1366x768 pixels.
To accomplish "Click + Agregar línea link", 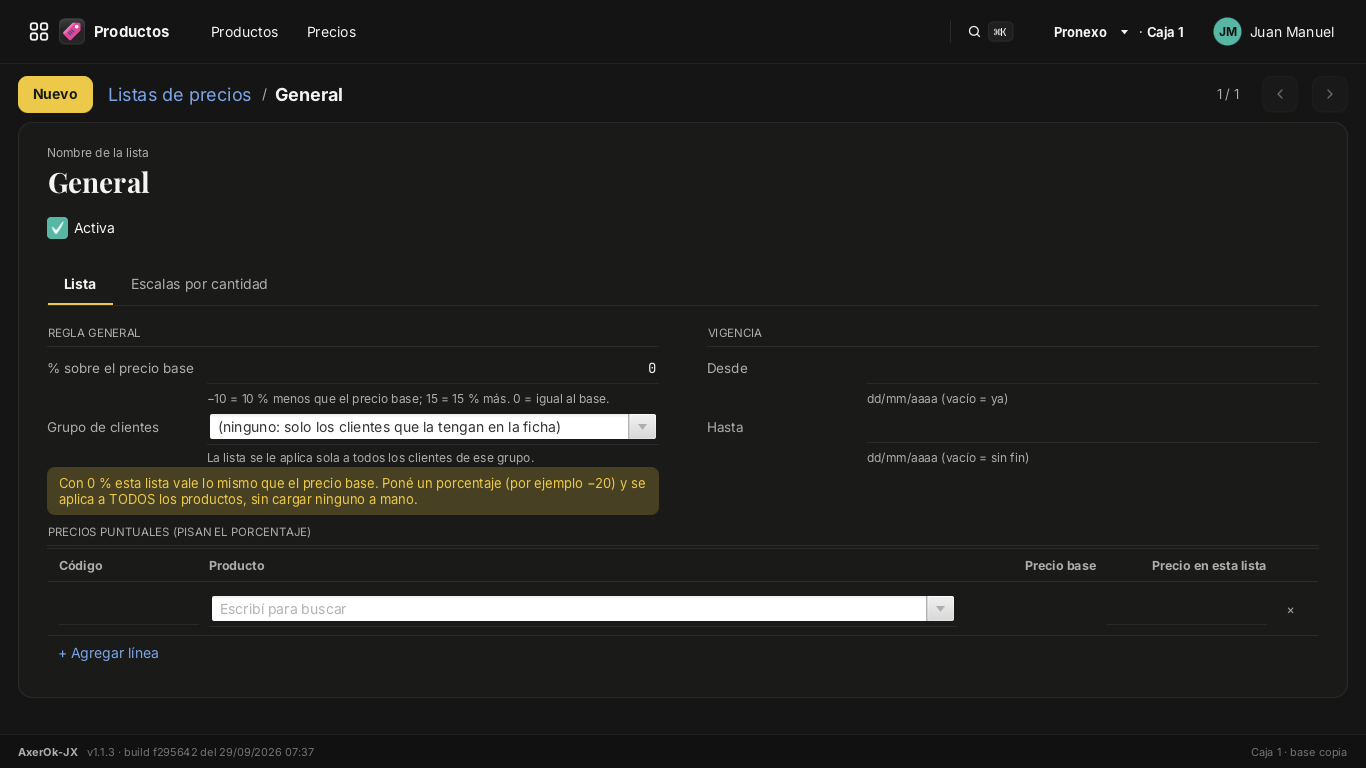I will tap(108, 653).
